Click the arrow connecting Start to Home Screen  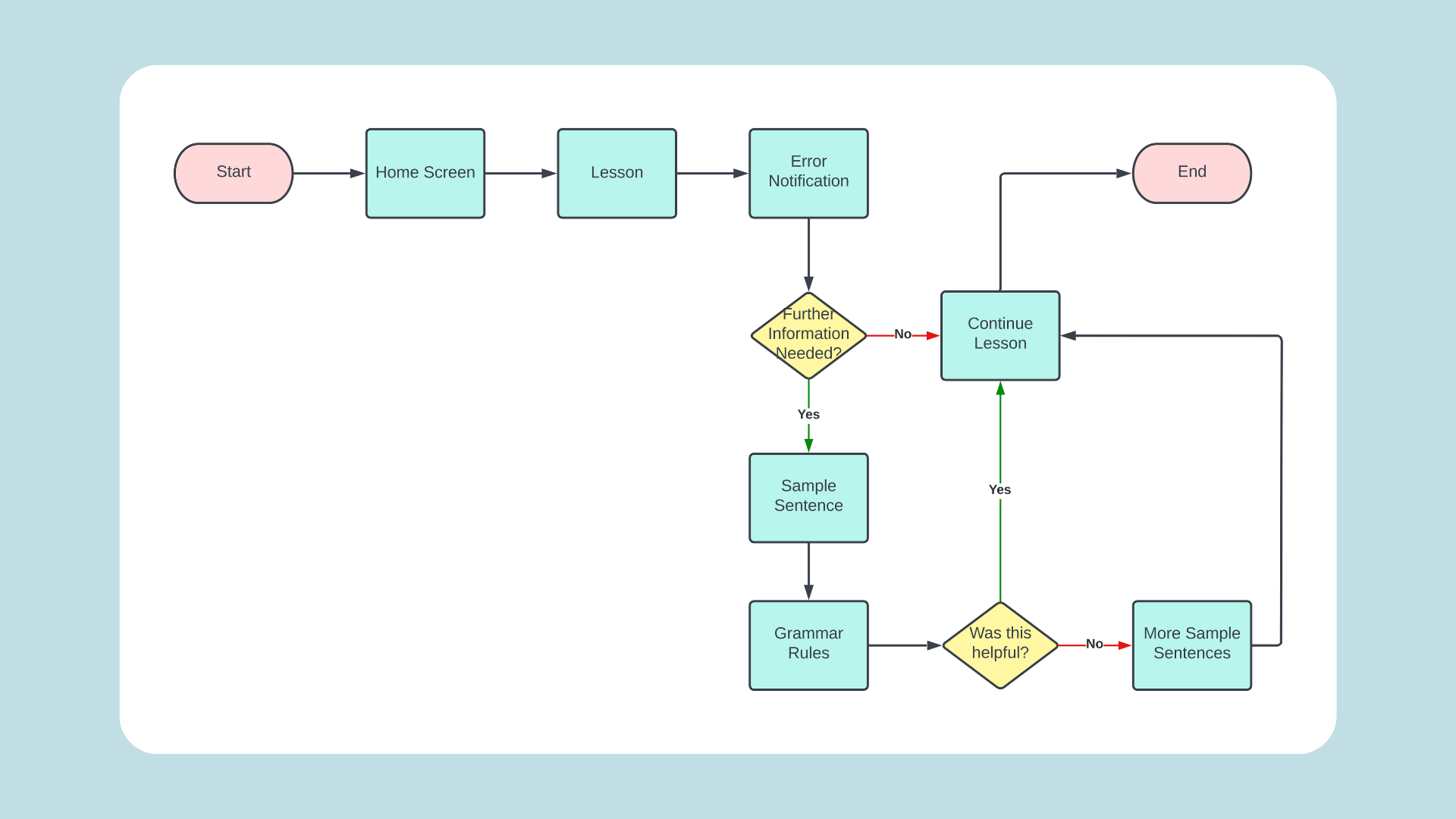click(x=323, y=172)
